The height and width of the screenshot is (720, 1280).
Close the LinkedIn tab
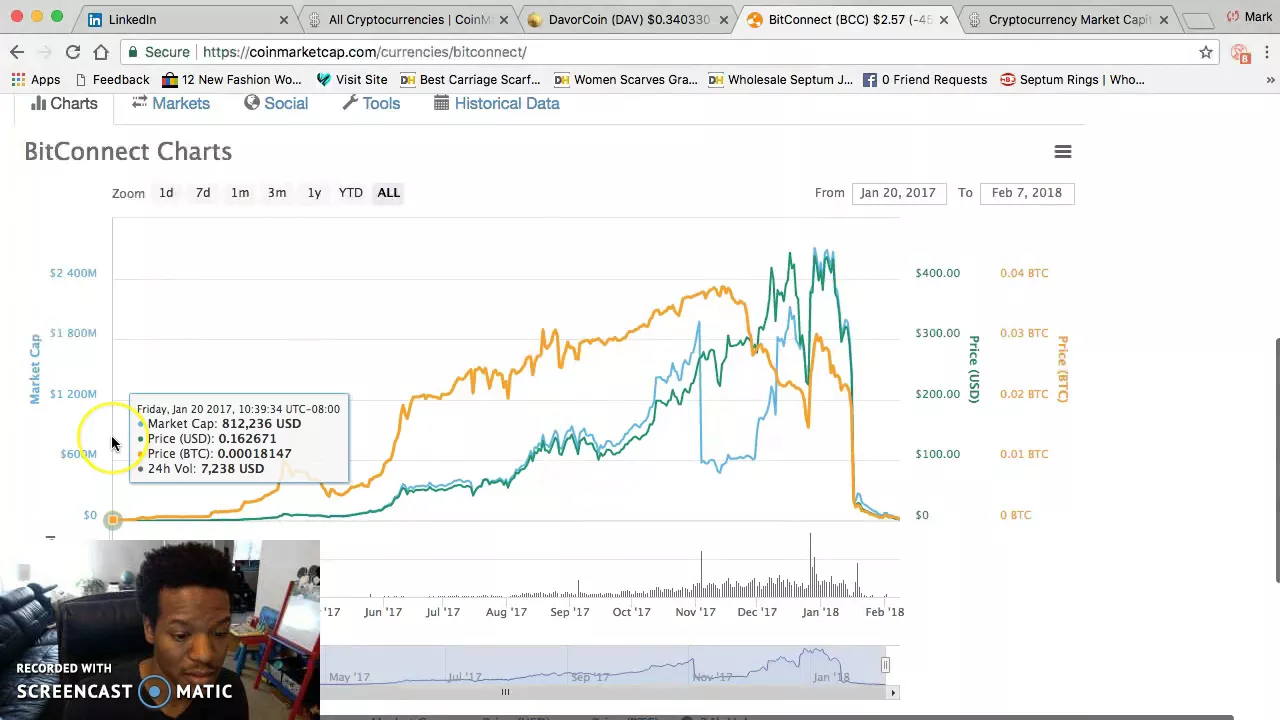coord(284,19)
